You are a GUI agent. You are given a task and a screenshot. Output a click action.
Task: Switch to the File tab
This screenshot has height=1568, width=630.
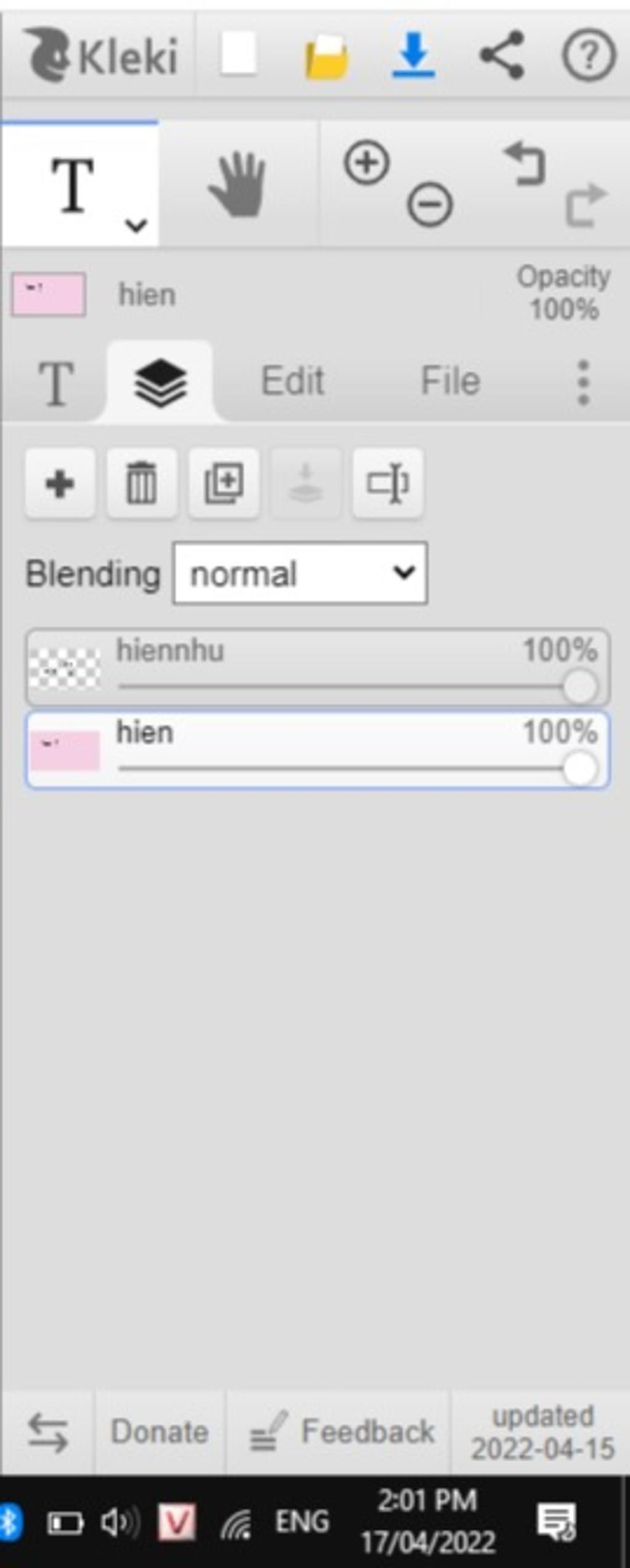(450, 381)
